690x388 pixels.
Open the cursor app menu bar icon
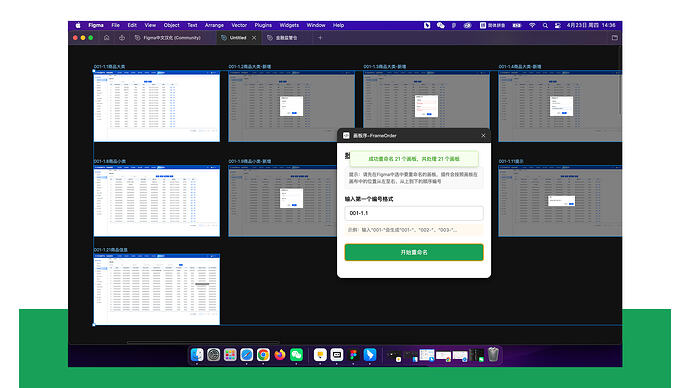pos(427,26)
